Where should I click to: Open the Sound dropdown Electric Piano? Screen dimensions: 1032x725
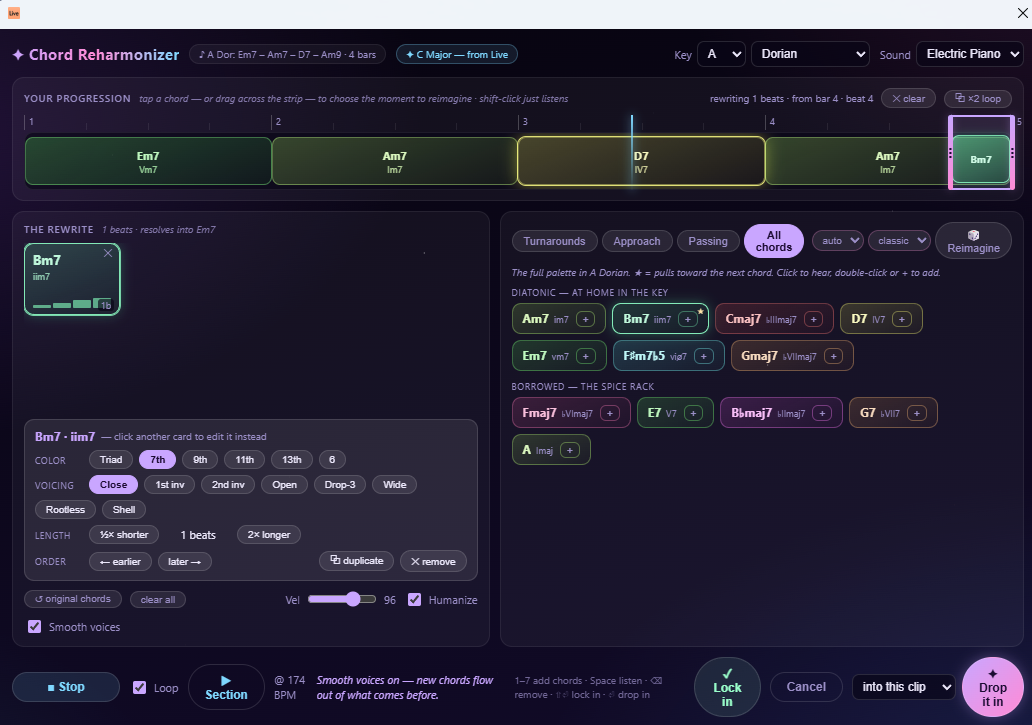tap(969, 55)
